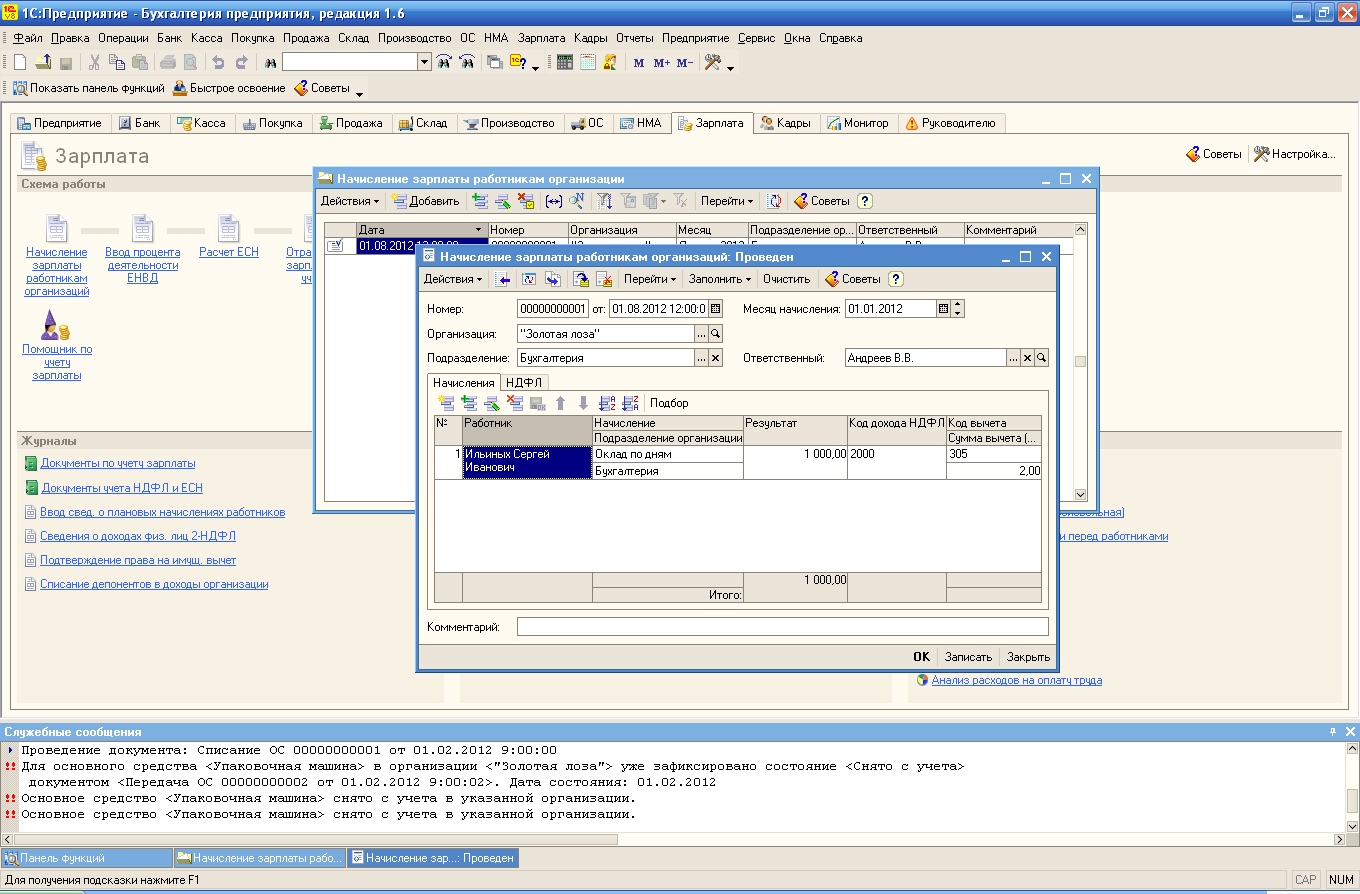Click the 1C help question icon in main toolbar

click(x=518, y=62)
